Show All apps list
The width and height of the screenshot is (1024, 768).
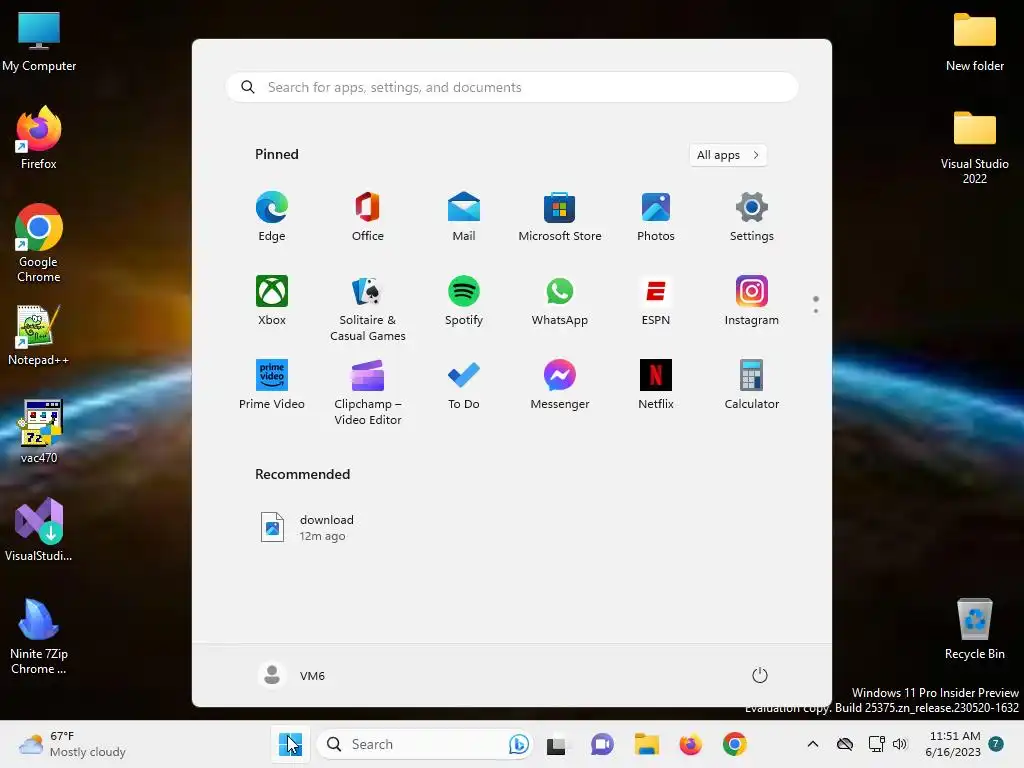(728, 155)
